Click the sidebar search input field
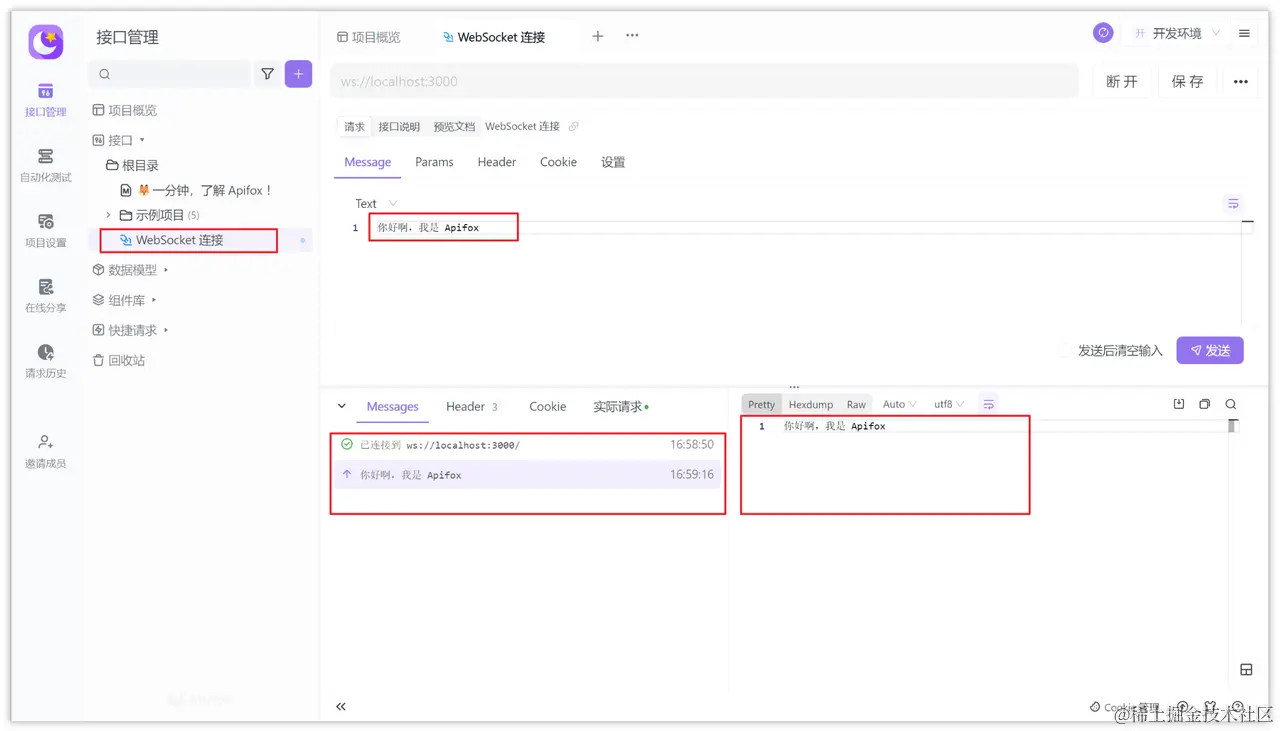 coord(169,74)
